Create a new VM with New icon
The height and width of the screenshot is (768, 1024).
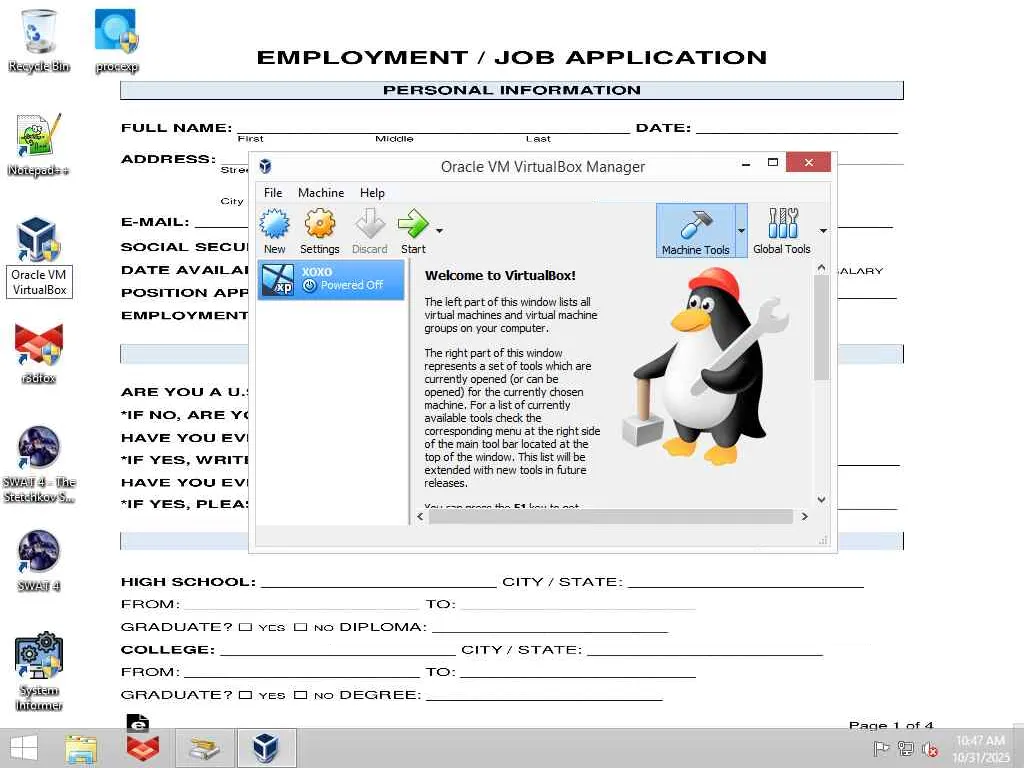[274, 231]
